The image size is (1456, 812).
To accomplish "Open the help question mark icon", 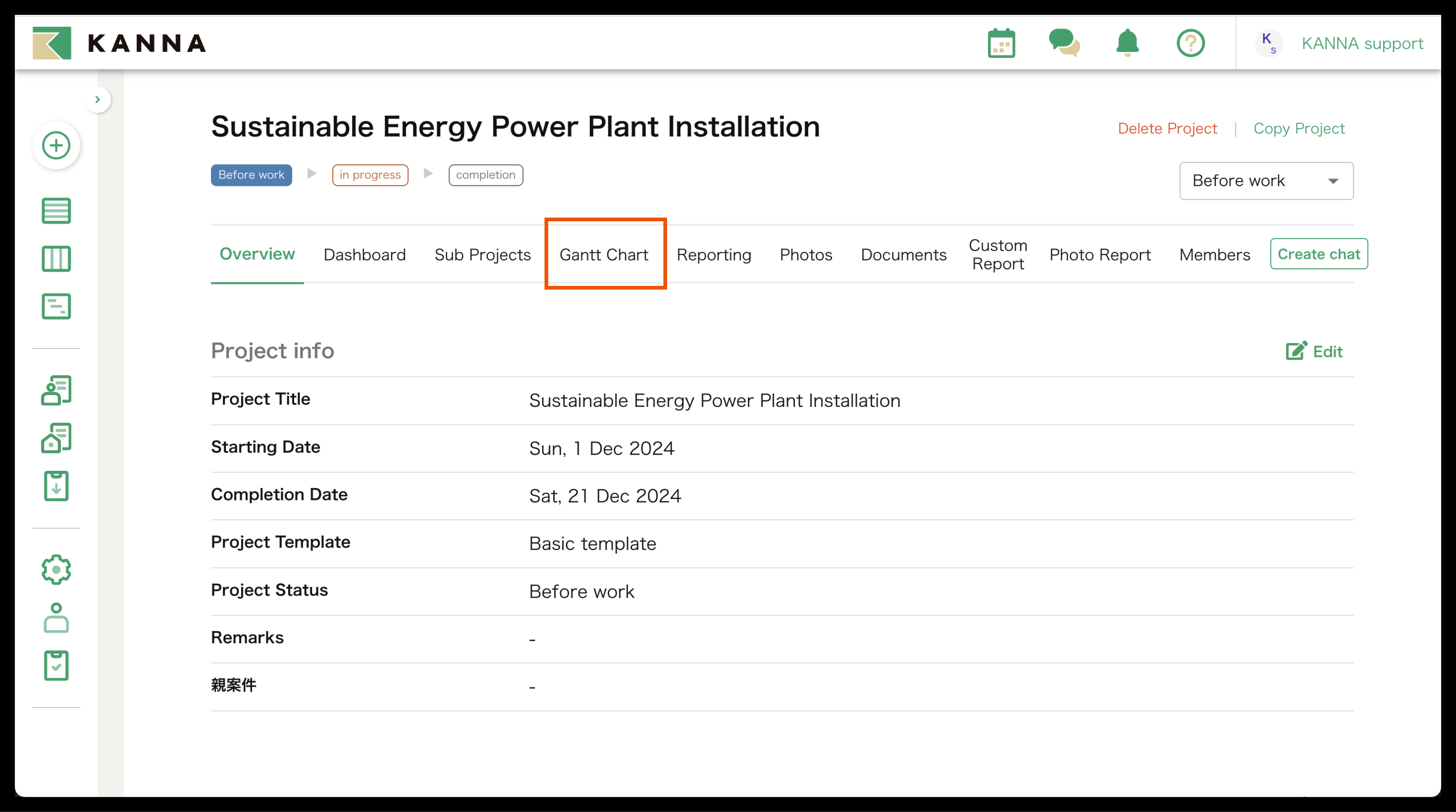I will click(1190, 43).
